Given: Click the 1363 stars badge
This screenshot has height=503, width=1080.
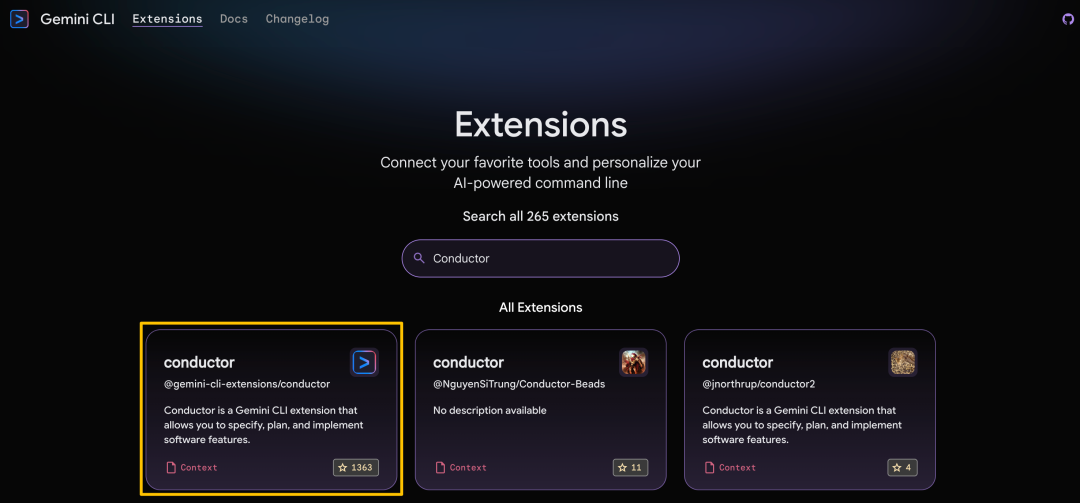Looking at the screenshot, I should 355,468.
